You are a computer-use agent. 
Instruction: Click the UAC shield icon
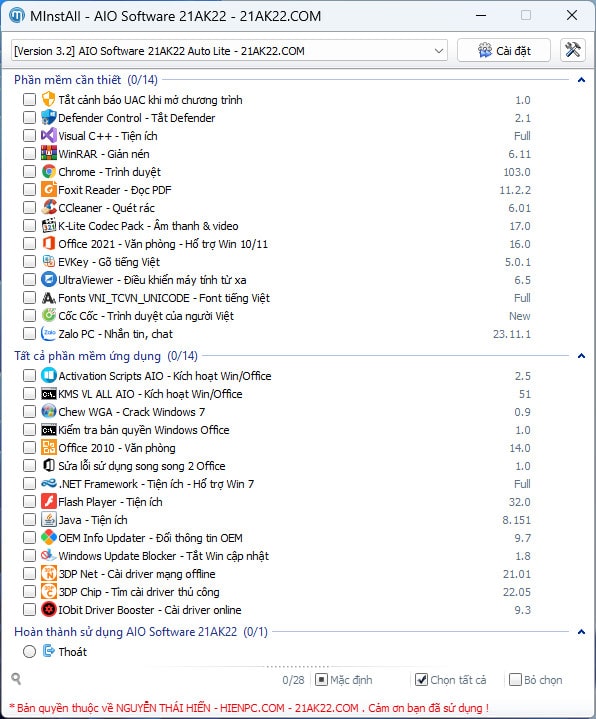click(x=49, y=100)
